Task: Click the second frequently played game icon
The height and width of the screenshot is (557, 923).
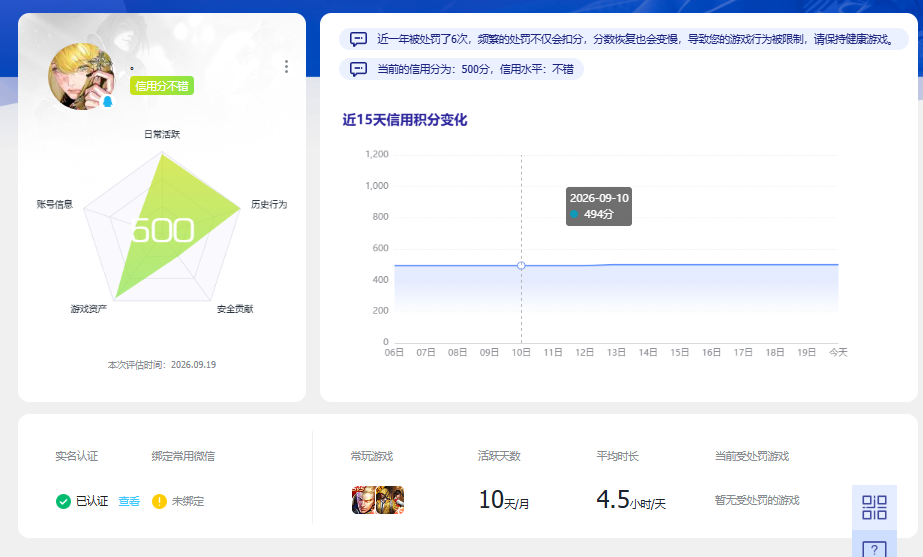Action: (391, 500)
